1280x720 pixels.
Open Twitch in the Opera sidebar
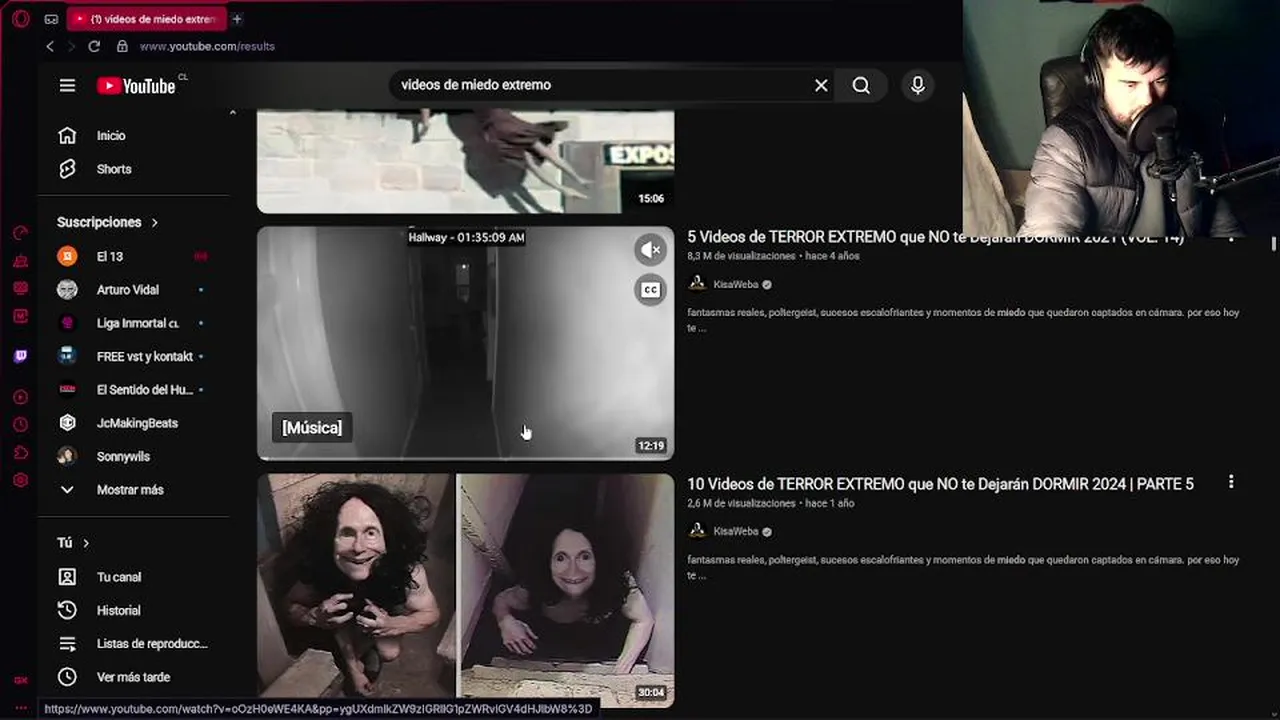[20, 355]
